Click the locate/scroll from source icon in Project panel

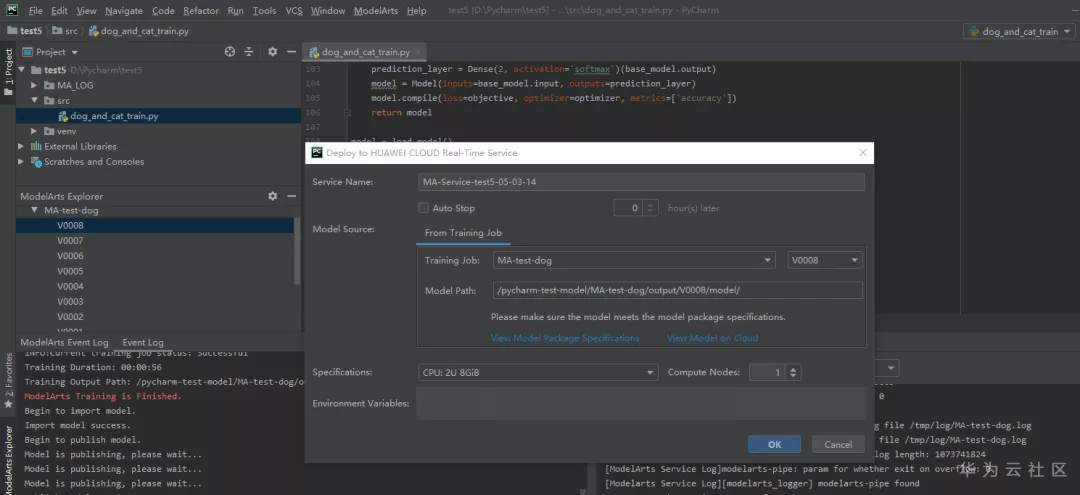(x=230, y=52)
